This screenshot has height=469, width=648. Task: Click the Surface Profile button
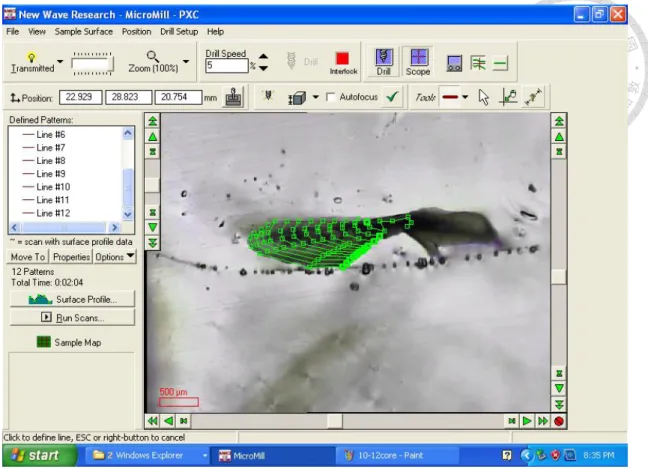[x=72, y=299]
